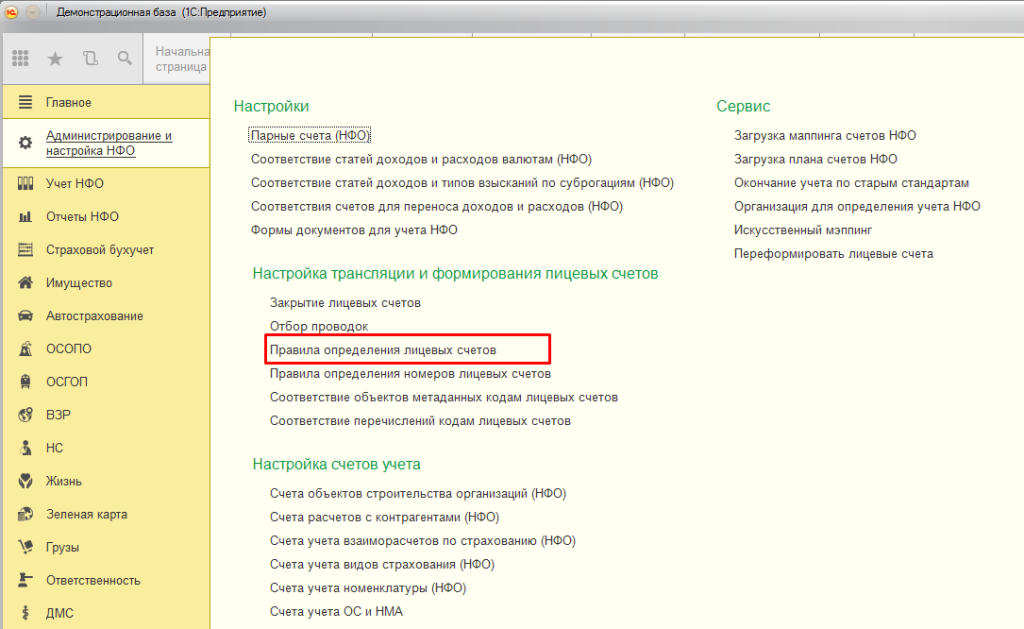Open the History scroll icon
The height and width of the screenshot is (629, 1024).
91,58
